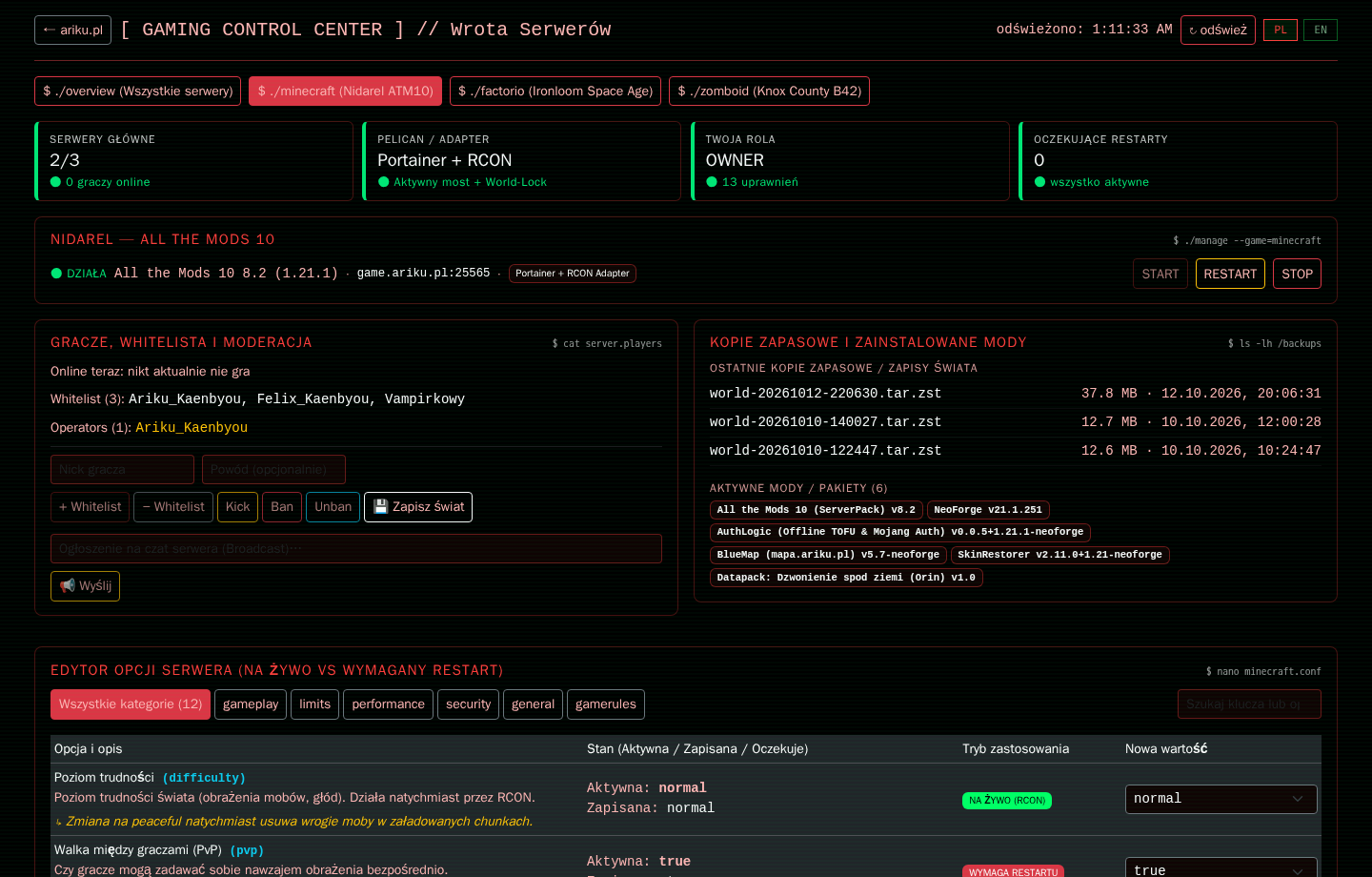Screen dimensions: 1372x877
Task: Filter options by the performance category
Action: tap(388, 704)
